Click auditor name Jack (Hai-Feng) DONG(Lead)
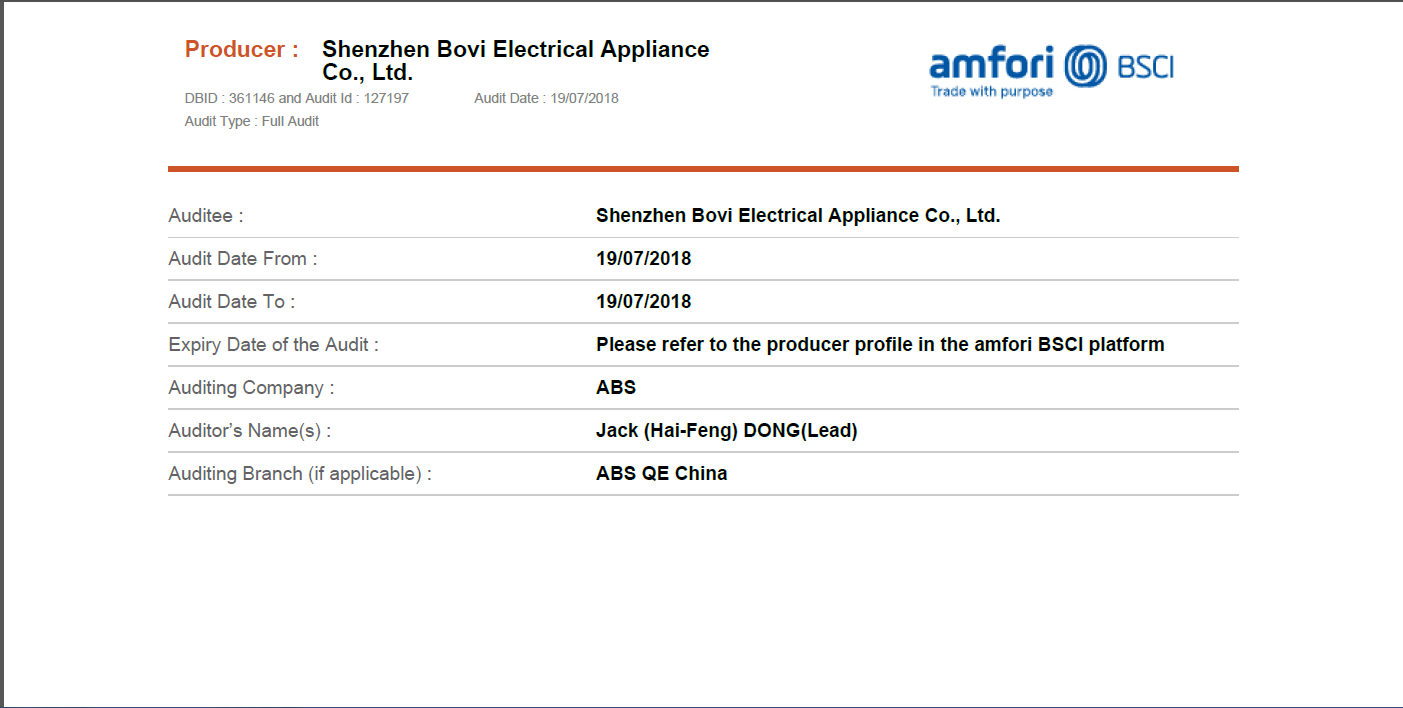 point(727,430)
